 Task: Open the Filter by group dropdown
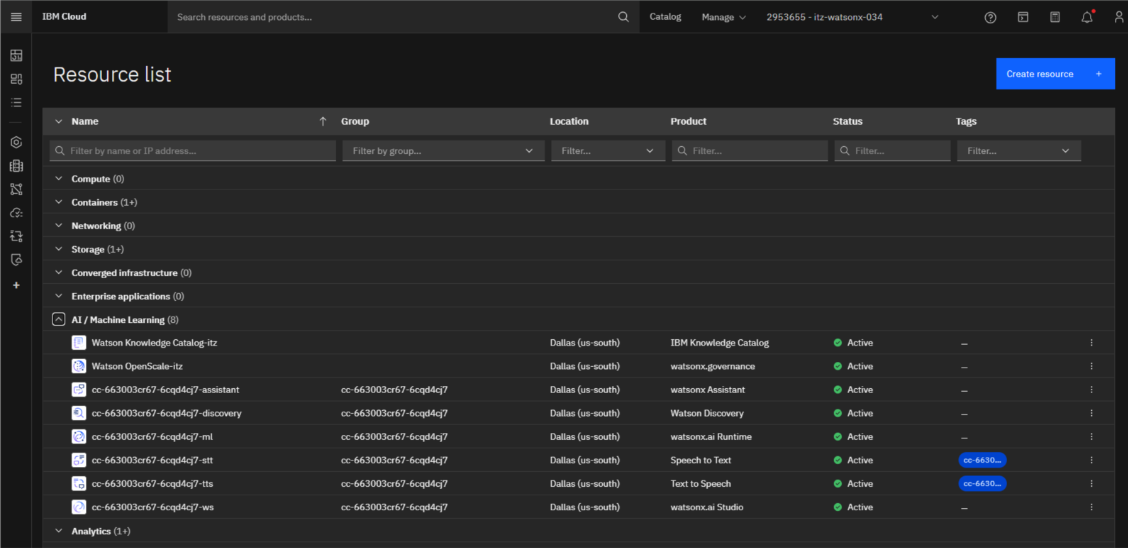(x=443, y=151)
